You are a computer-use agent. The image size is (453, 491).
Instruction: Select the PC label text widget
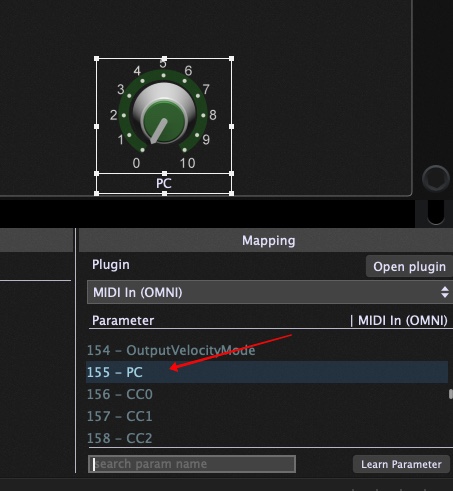[164, 183]
